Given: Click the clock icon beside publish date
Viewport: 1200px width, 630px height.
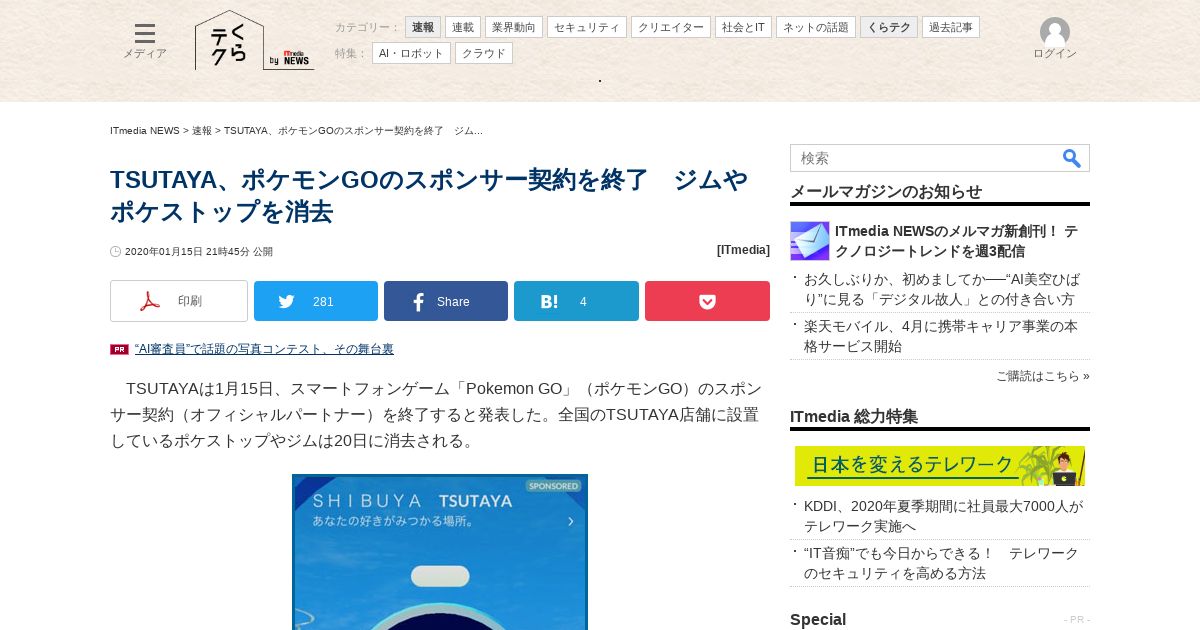Looking at the screenshot, I should (116, 252).
